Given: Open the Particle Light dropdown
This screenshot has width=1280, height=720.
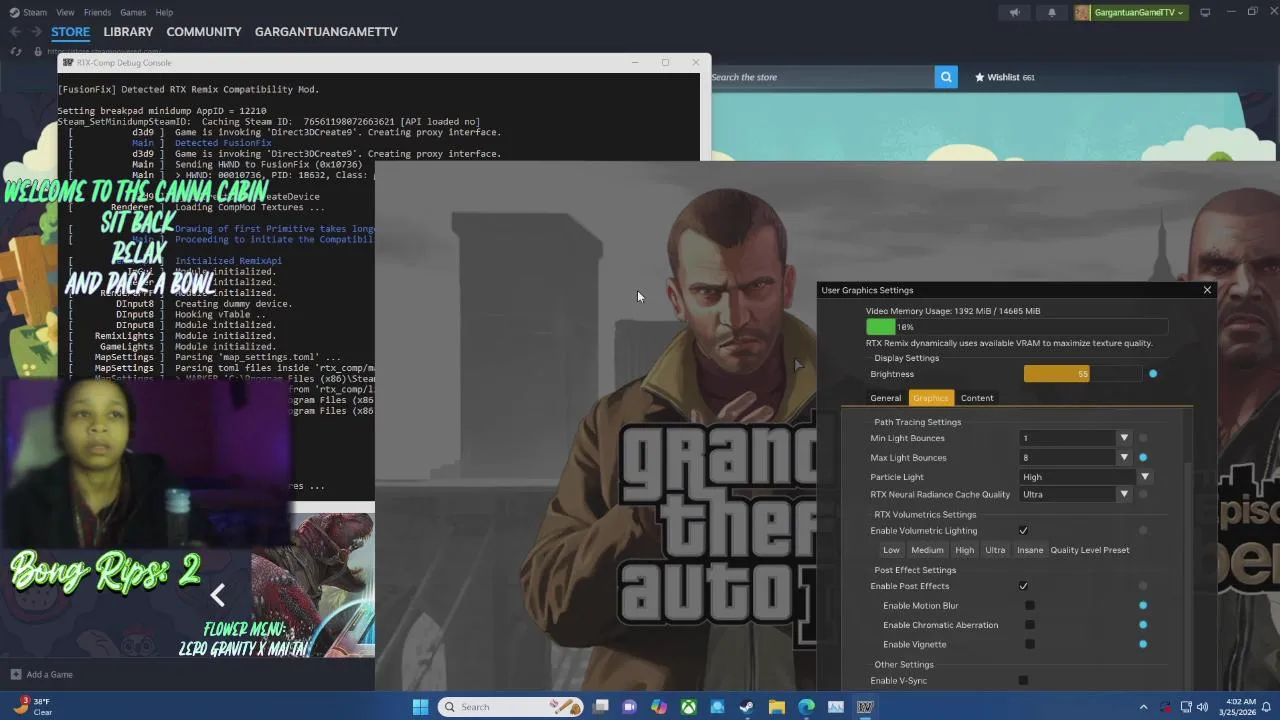Looking at the screenshot, I should 1085,477.
